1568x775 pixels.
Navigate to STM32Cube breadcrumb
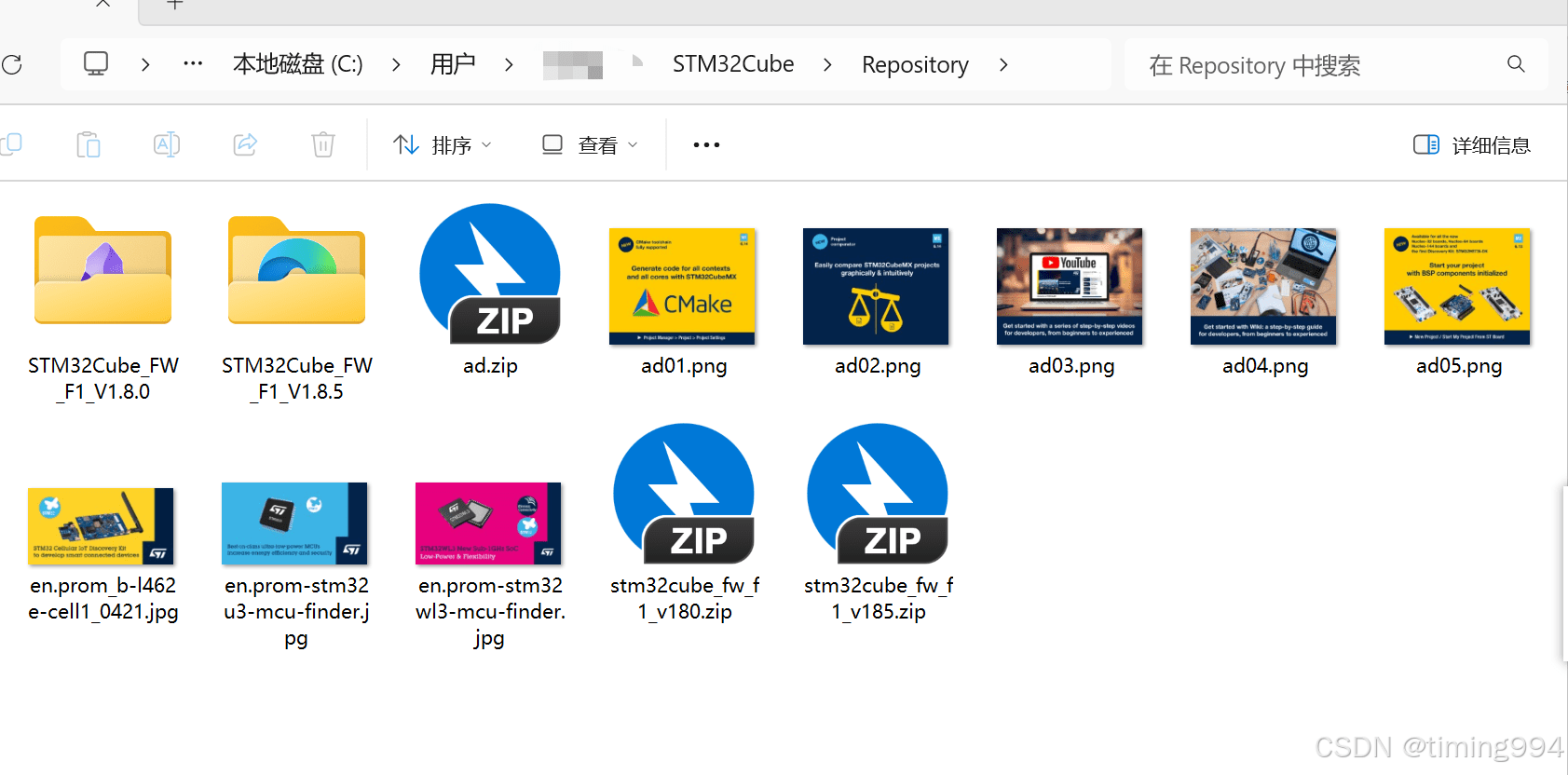[x=733, y=64]
